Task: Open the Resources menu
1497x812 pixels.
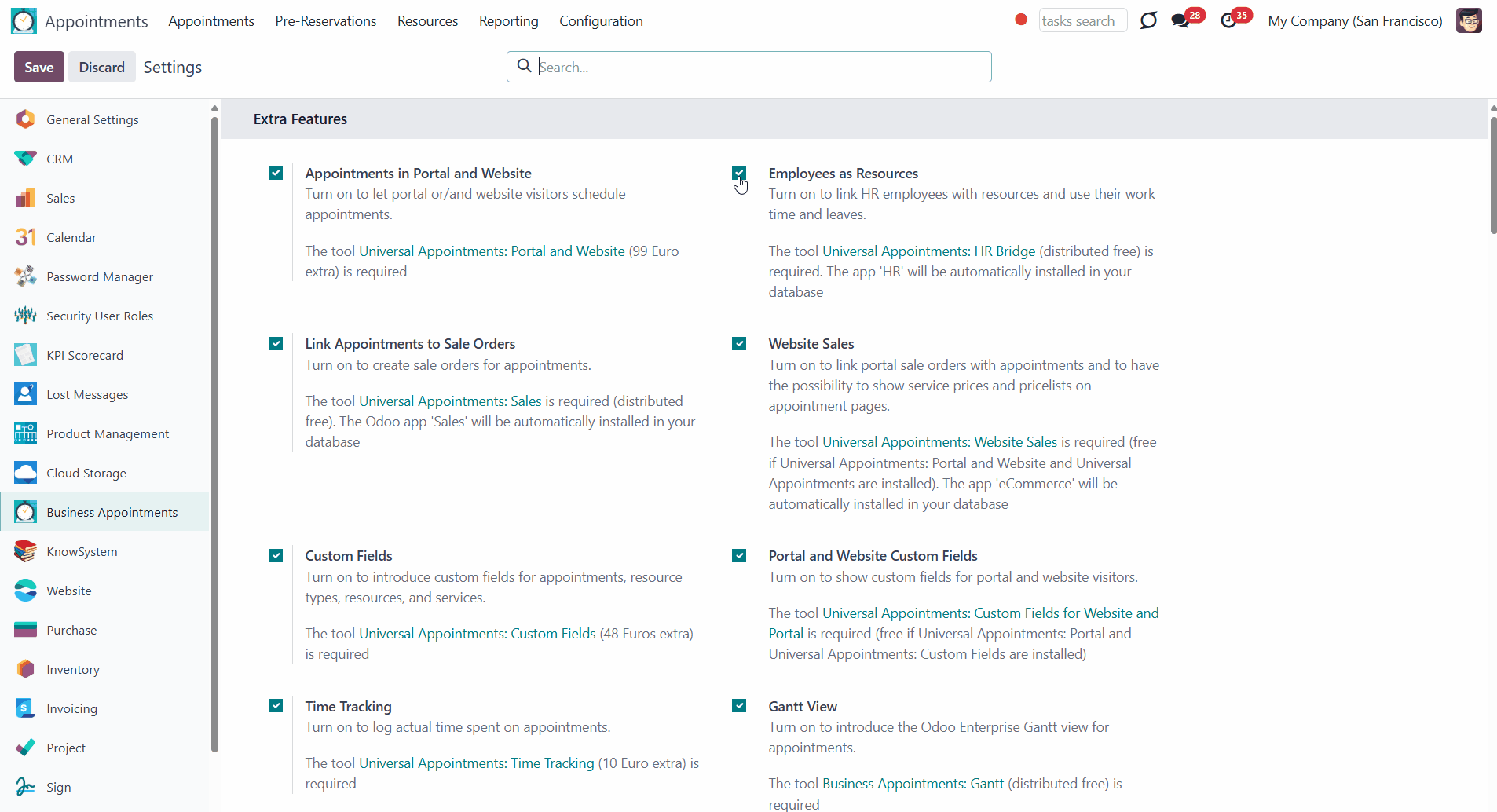Action: 428,21
